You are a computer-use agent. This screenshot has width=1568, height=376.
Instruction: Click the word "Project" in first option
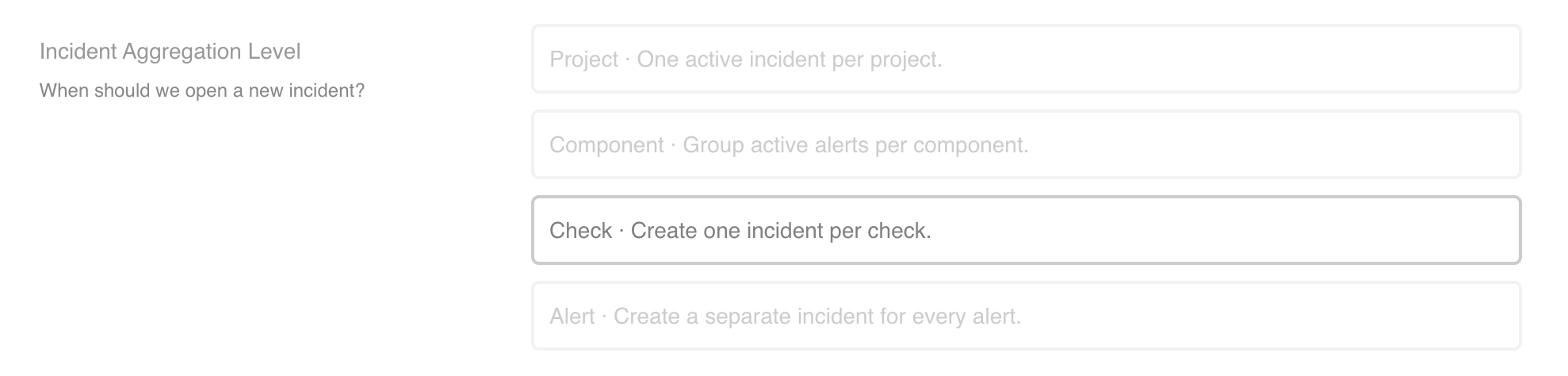[583, 60]
